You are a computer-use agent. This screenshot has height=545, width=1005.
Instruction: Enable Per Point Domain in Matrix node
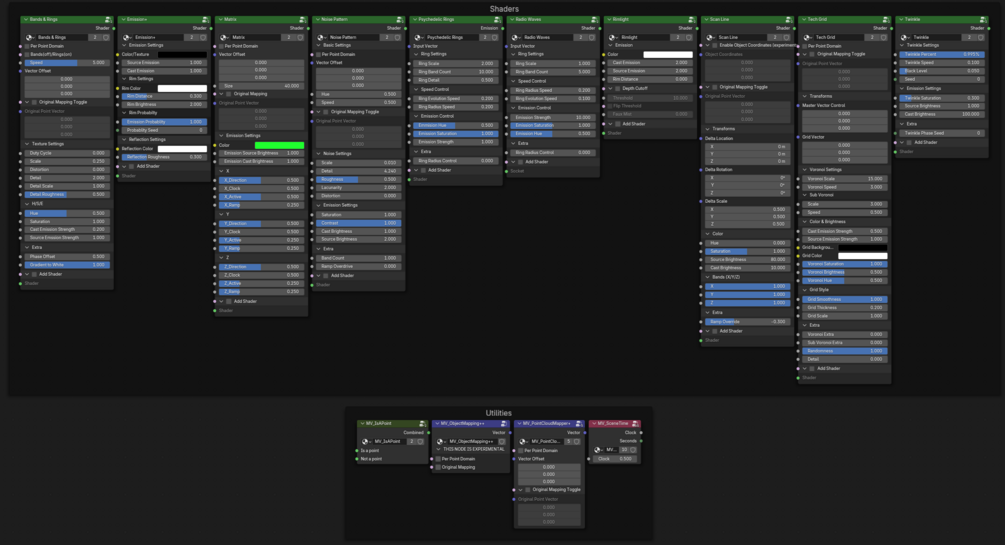point(221,46)
